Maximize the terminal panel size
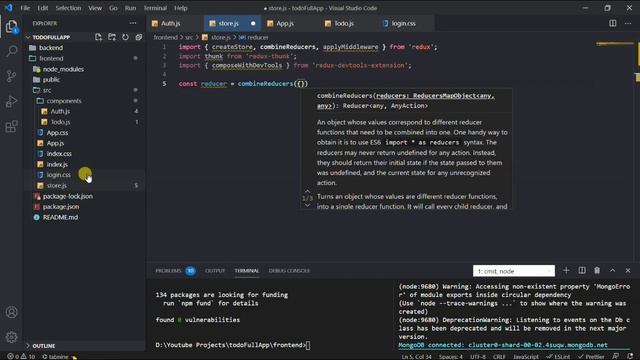The width and height of the screenshot is (640, 360). pos(613,271)
